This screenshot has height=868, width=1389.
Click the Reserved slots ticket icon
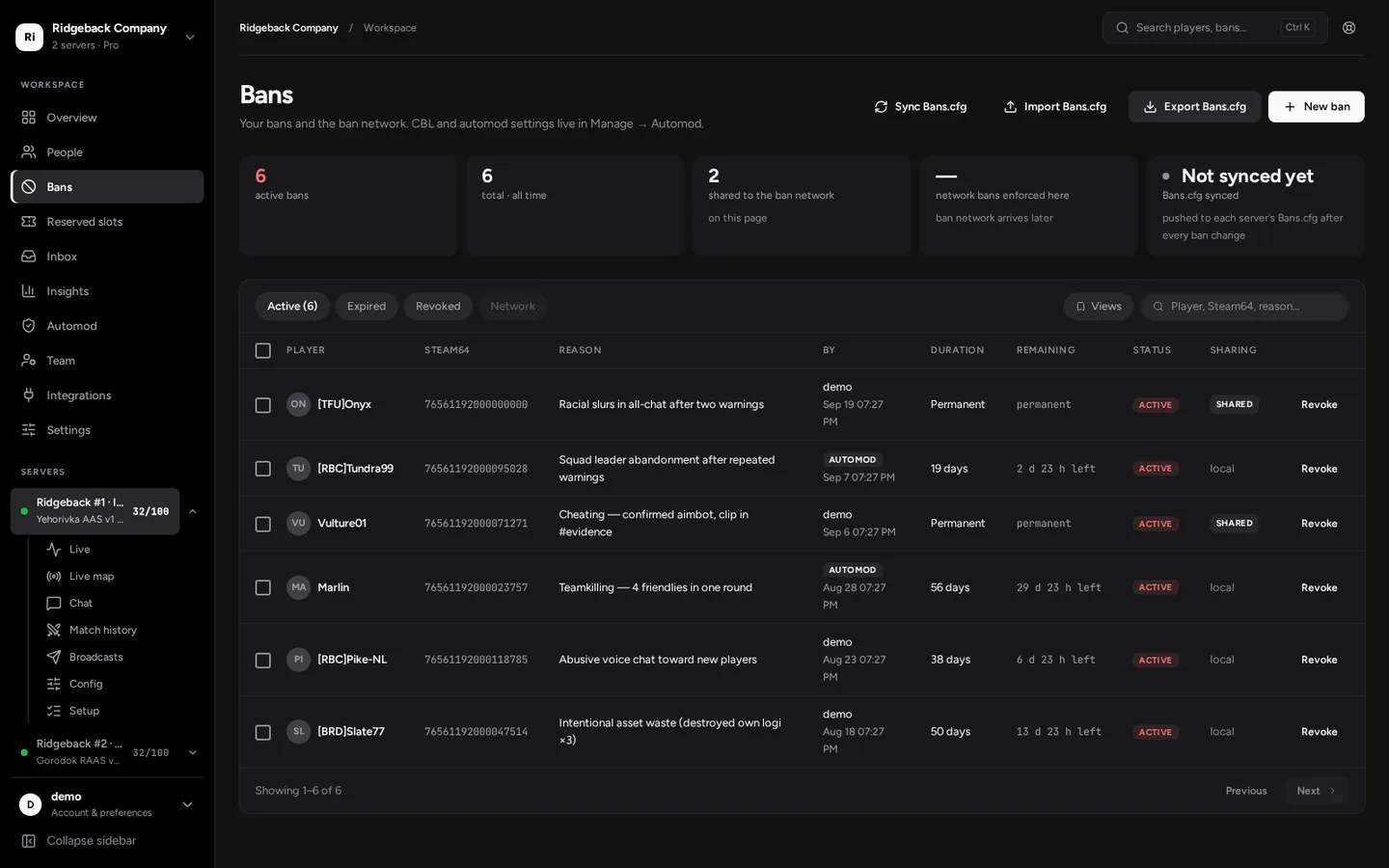coord(29,222)
